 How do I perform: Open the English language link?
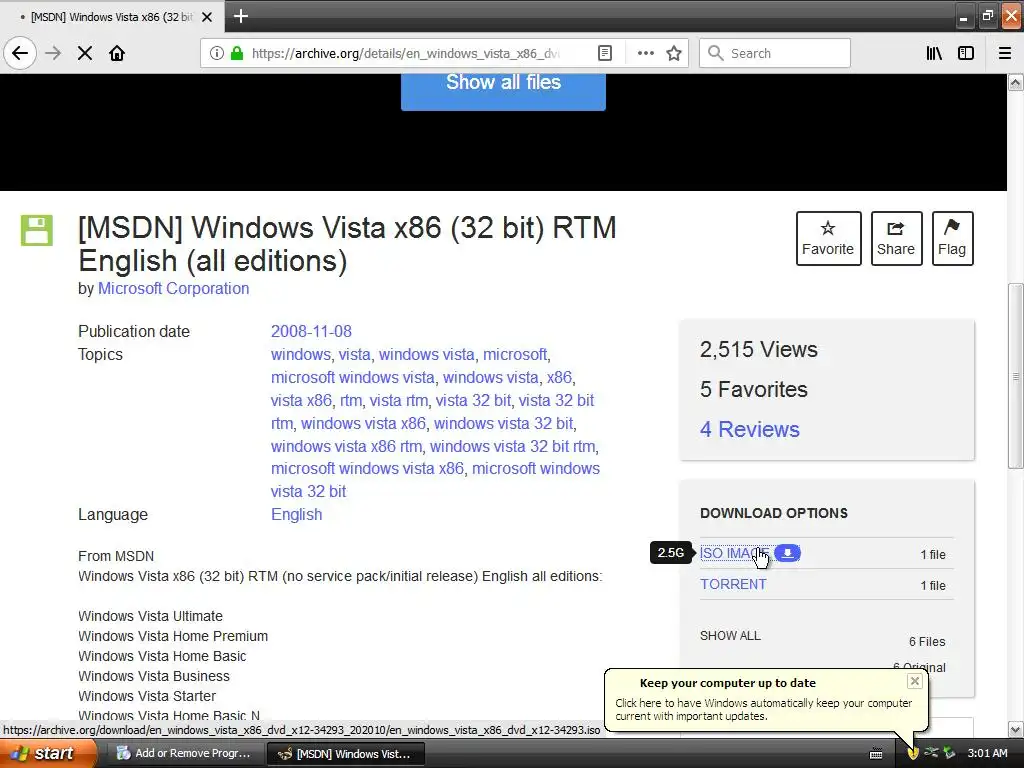(x=296, y=515)
